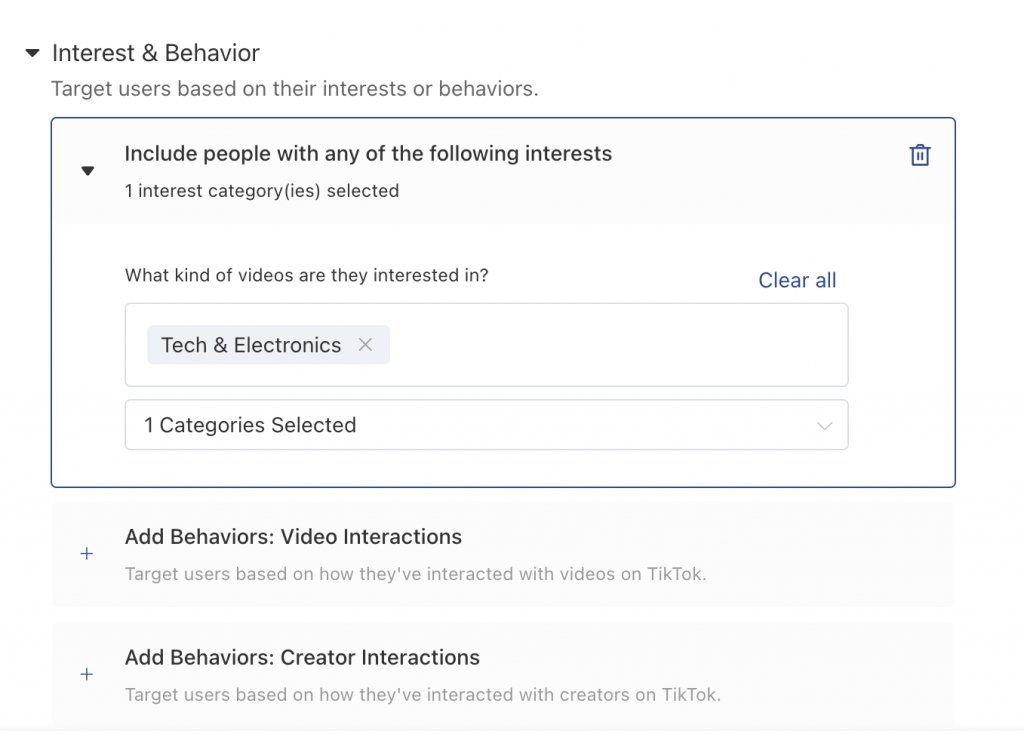The width and height of the screenshot is (1024, 734).
Task: Delete the interest group with trash icon
Action: coord(920,155)
